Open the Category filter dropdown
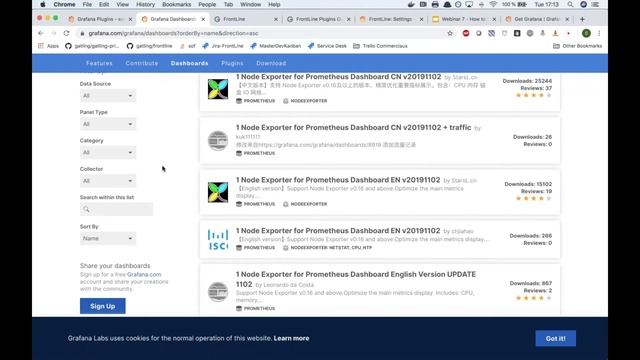 [x=108, y=152]
